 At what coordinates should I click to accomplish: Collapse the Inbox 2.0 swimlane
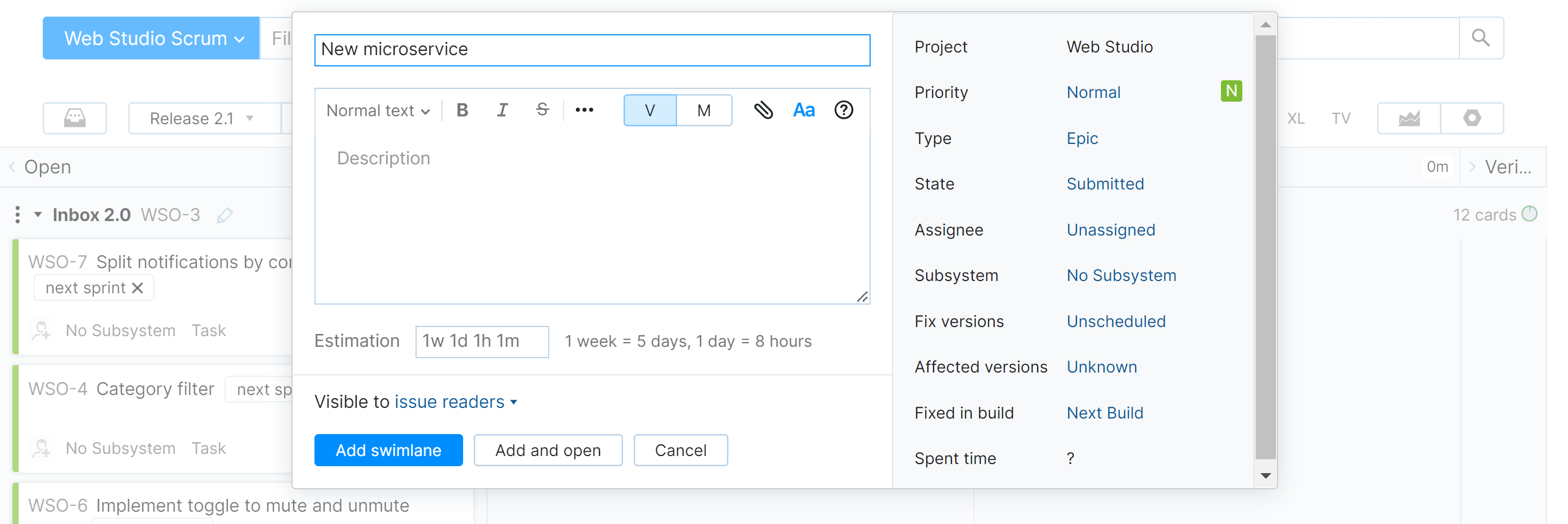pyautogui.click(x=38, y=215)
